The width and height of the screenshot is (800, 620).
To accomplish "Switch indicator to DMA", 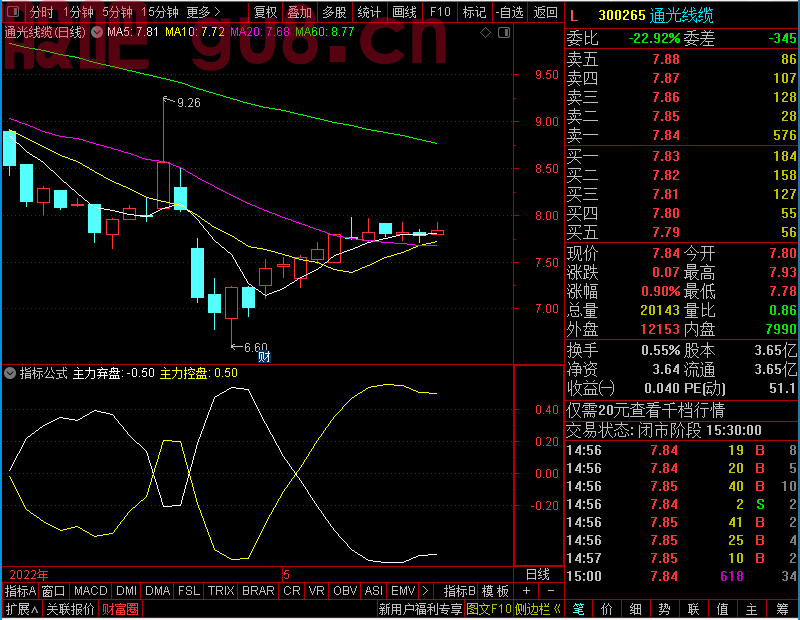I will pyautogui.click(x=158, y=591).
